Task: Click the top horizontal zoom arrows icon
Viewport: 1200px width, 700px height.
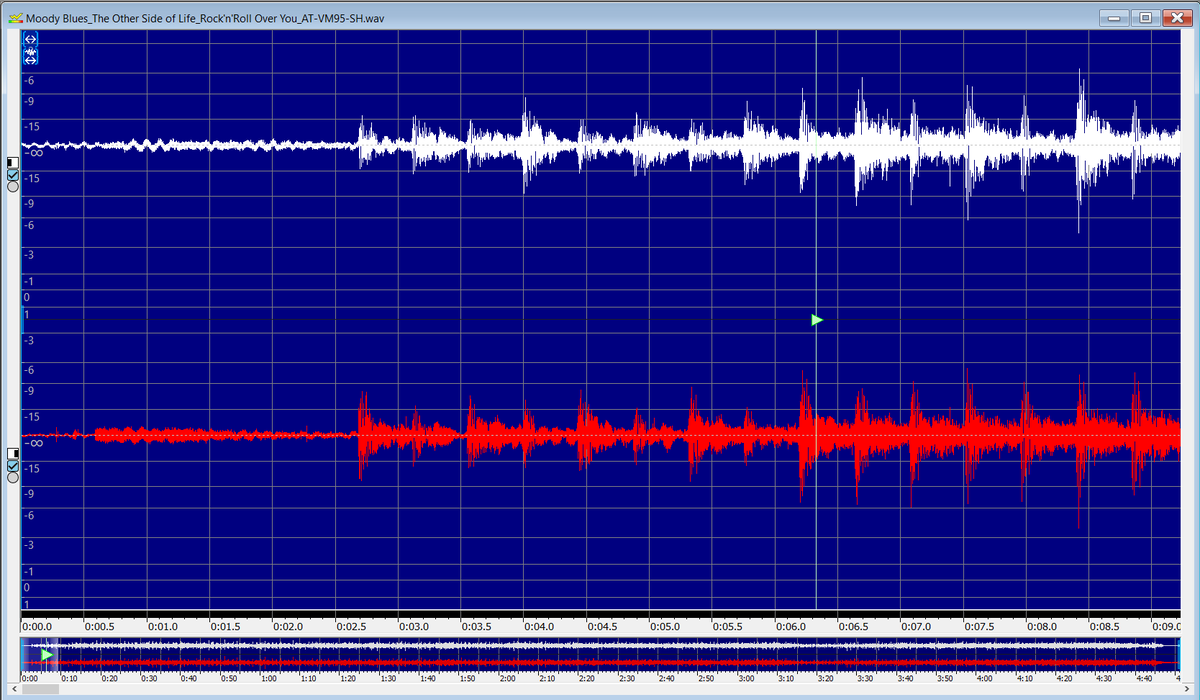Action: [x=31, y=39]
